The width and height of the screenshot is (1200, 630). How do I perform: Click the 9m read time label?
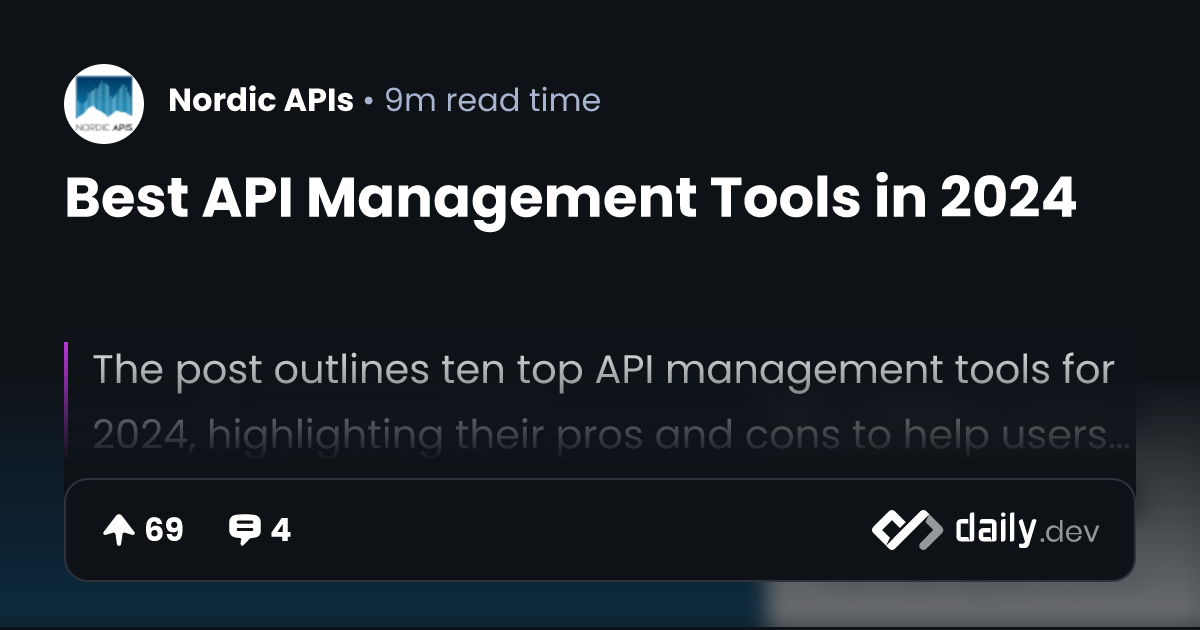point(492,100)
